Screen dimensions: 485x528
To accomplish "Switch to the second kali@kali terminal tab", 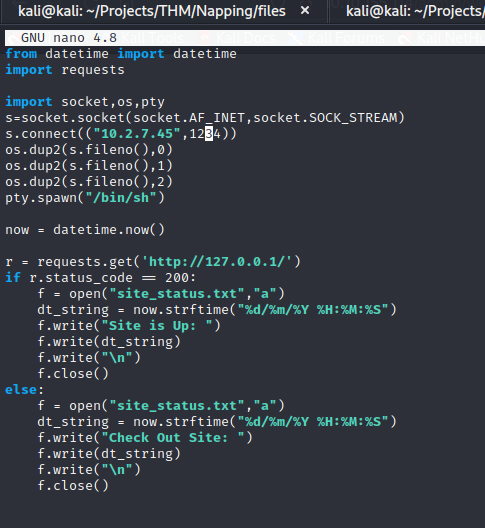I will 415,11.
